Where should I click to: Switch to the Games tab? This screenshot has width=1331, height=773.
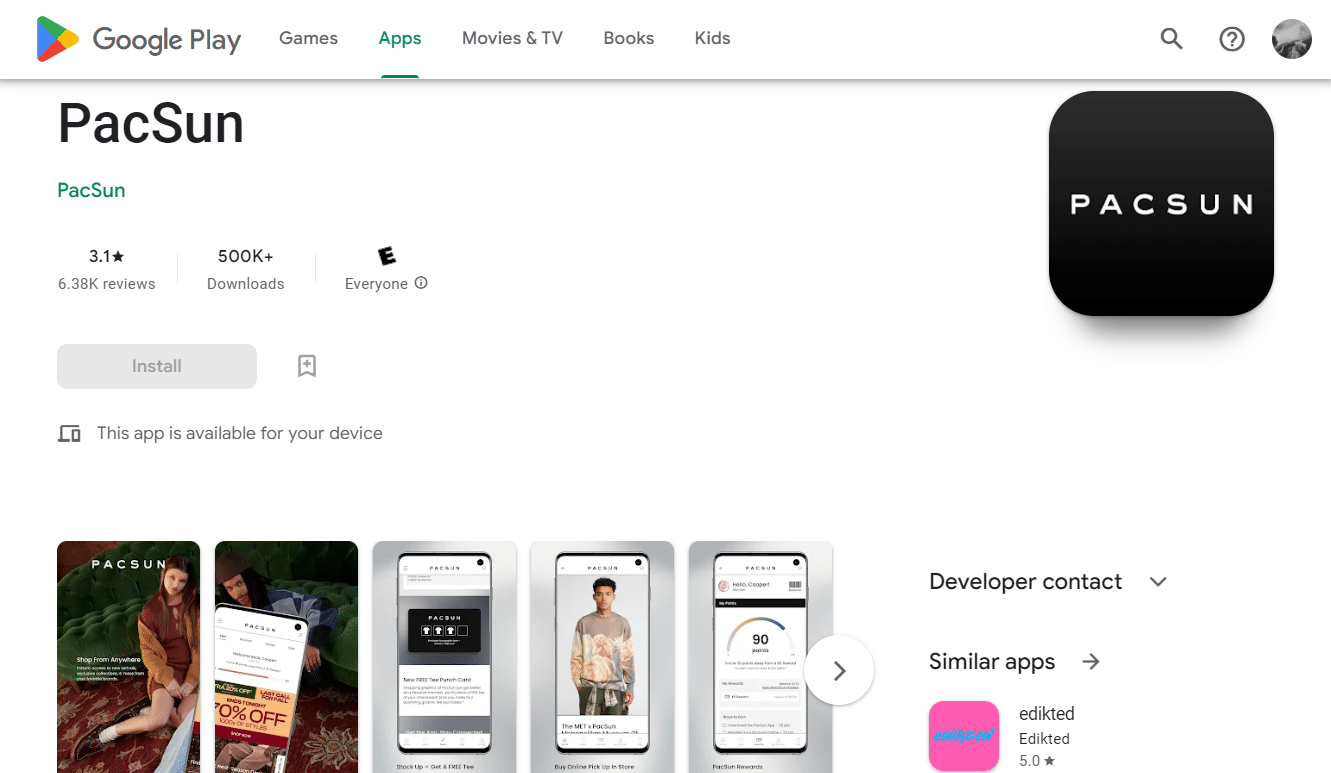[308, 38]
